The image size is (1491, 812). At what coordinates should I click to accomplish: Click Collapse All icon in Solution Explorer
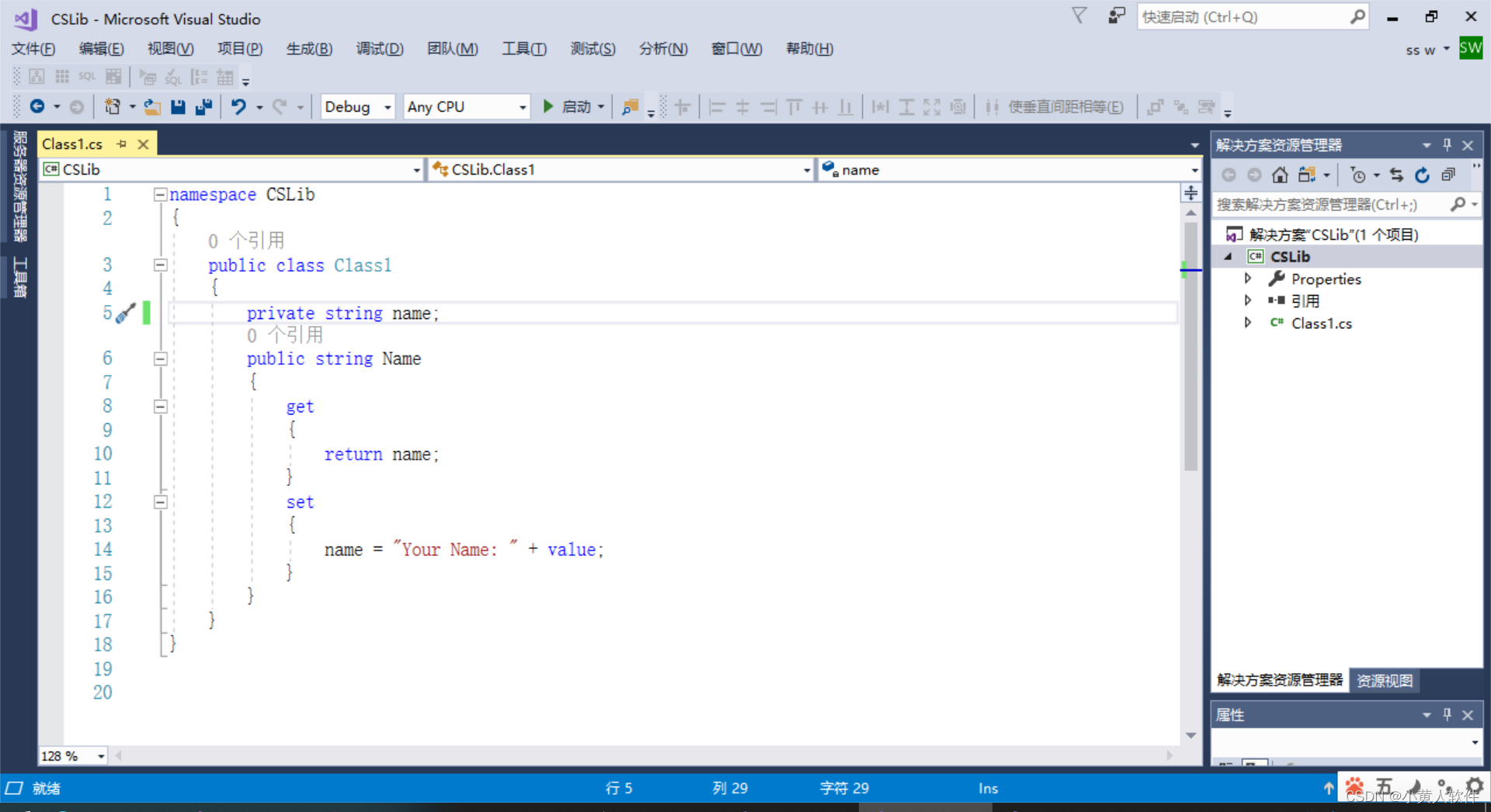click(x=1448, y=175)
